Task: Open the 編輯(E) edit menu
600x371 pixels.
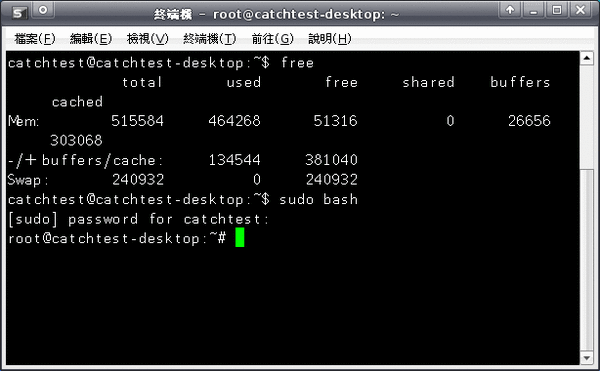Action: point(91,39)
